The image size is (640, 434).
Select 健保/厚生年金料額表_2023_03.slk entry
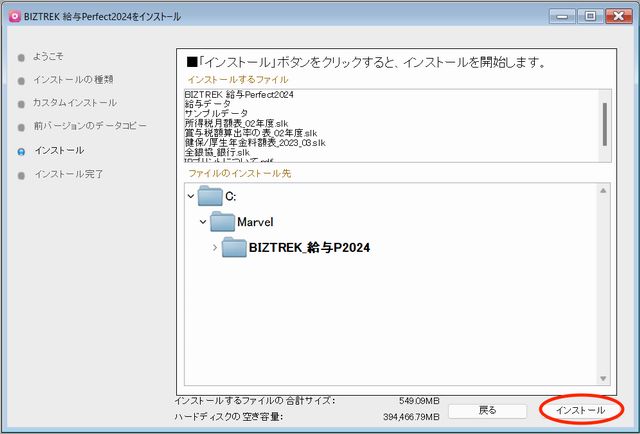(x=255, y=143)
